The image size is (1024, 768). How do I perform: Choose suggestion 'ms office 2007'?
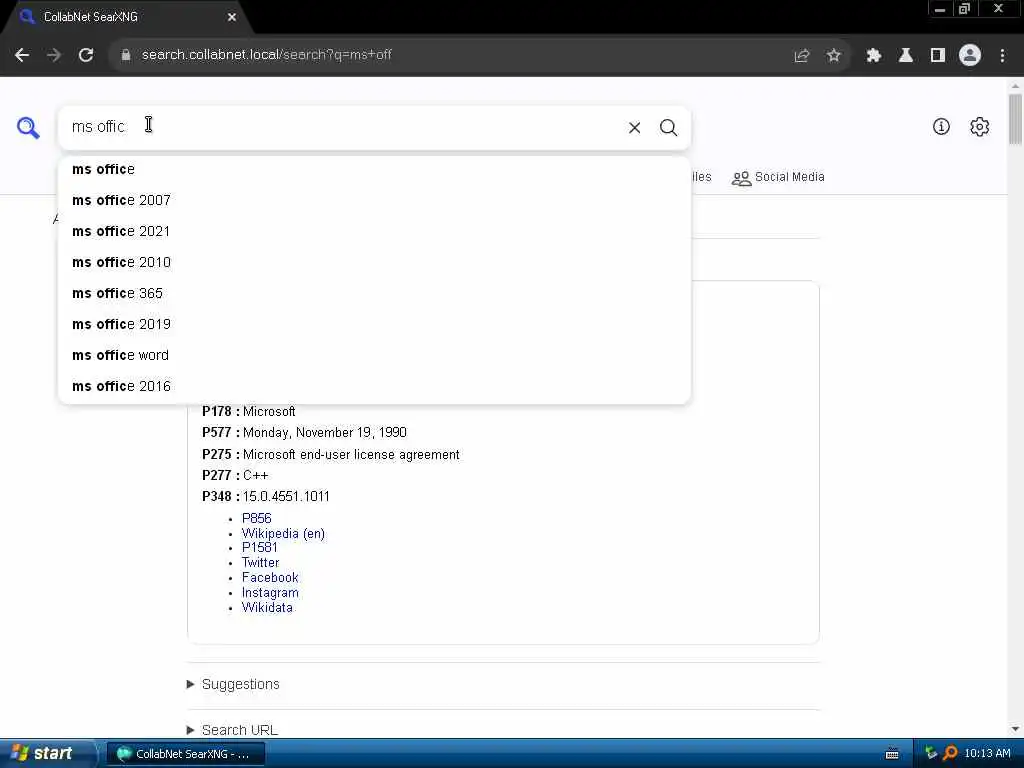tap(374, 200)
